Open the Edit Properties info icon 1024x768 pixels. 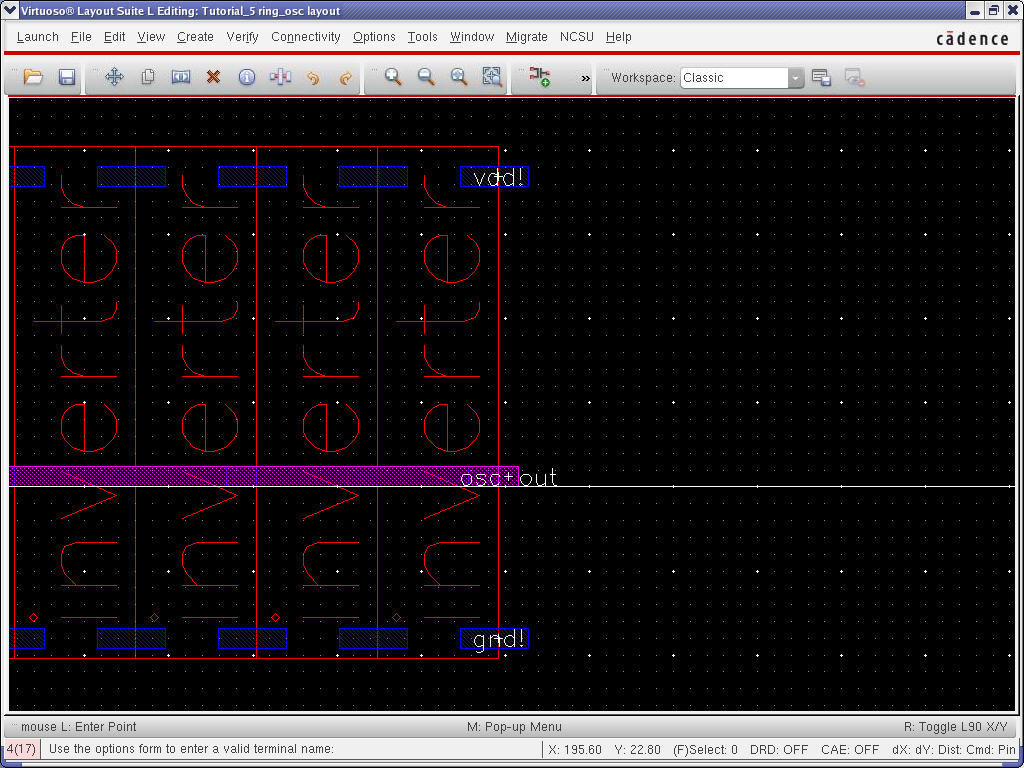247,77
